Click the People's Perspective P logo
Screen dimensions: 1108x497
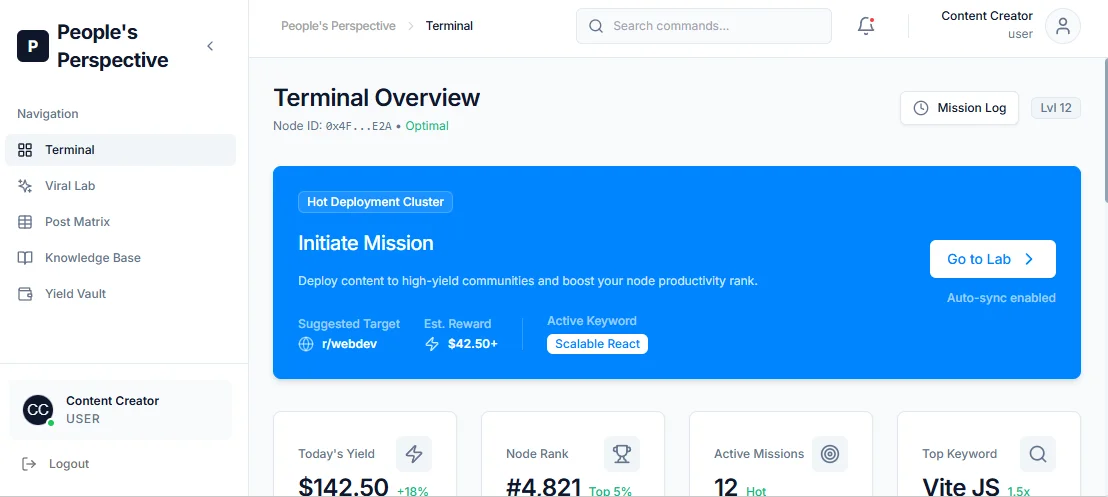(x=33, y=46)
